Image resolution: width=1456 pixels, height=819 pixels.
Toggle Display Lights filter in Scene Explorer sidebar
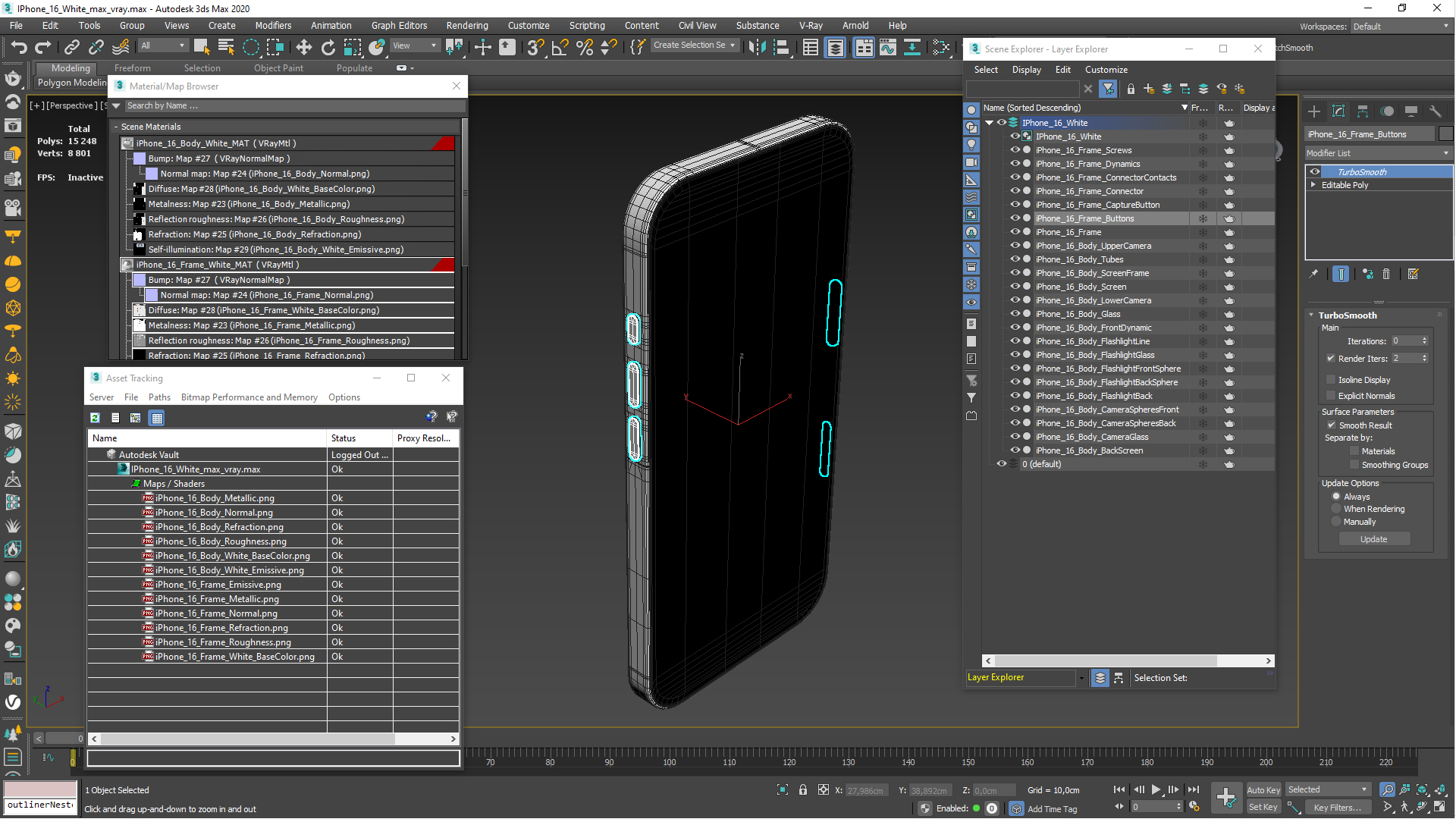(x=971, y=144)
